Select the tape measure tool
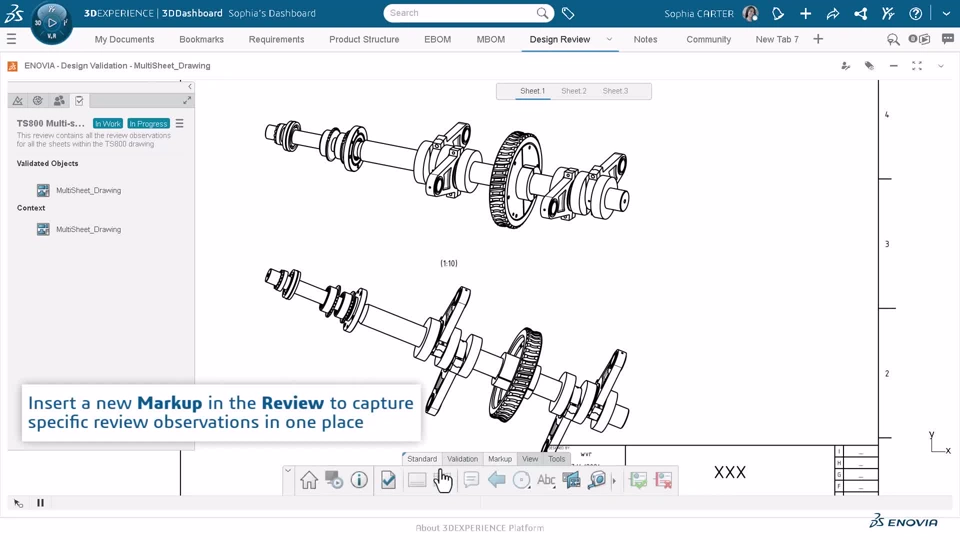This screenshot has width=960, height=540. point(597,480)
